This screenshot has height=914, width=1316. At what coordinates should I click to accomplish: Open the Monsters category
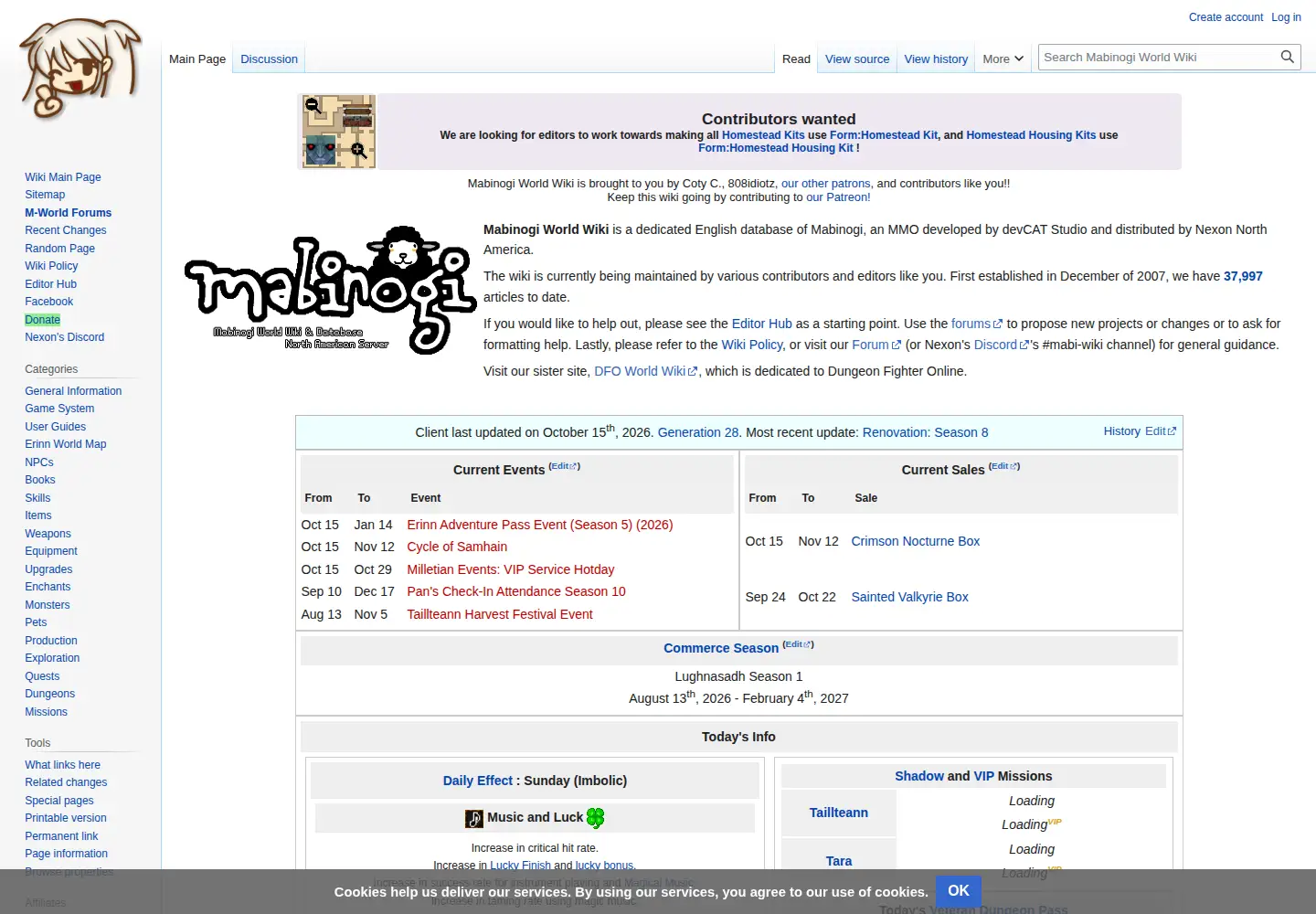(x=48, y=605)
